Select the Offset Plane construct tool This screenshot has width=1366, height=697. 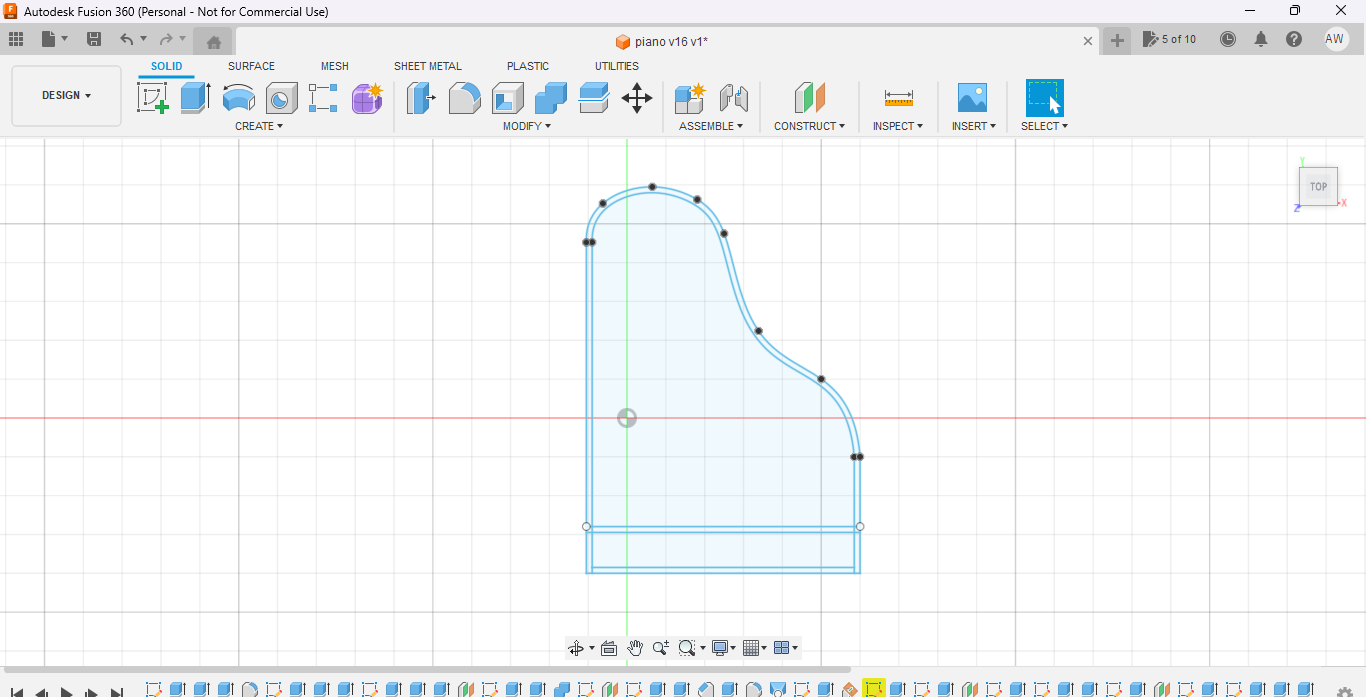(x=810, y=98)
